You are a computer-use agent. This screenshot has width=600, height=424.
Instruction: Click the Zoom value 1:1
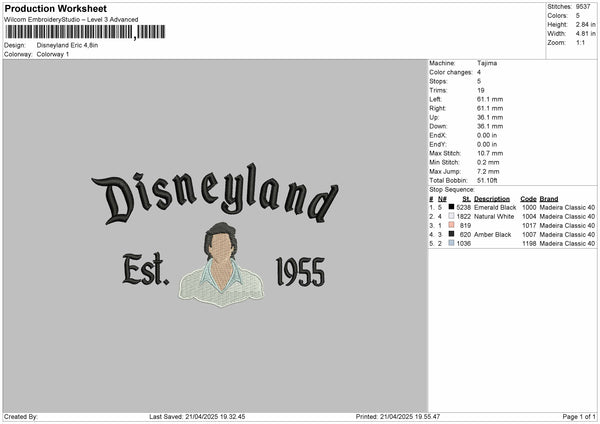(580, 42)
